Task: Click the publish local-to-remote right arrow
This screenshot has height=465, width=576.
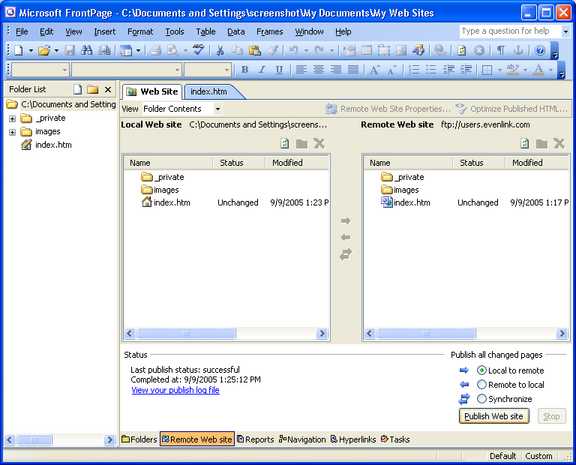Action: pyautogui.click(x=345, y=220)
